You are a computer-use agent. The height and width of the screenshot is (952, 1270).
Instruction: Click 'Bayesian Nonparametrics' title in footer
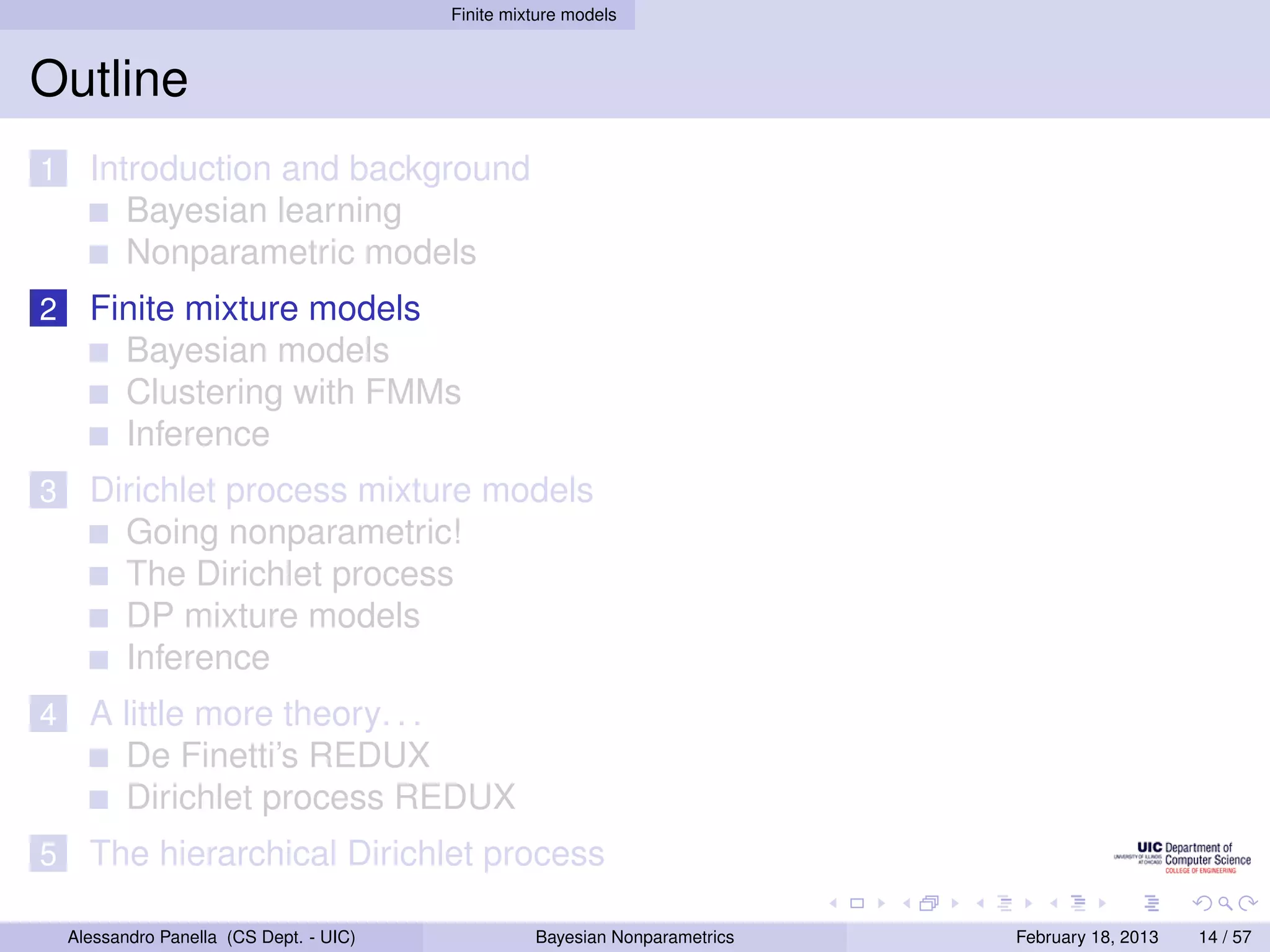click(635, 937)
